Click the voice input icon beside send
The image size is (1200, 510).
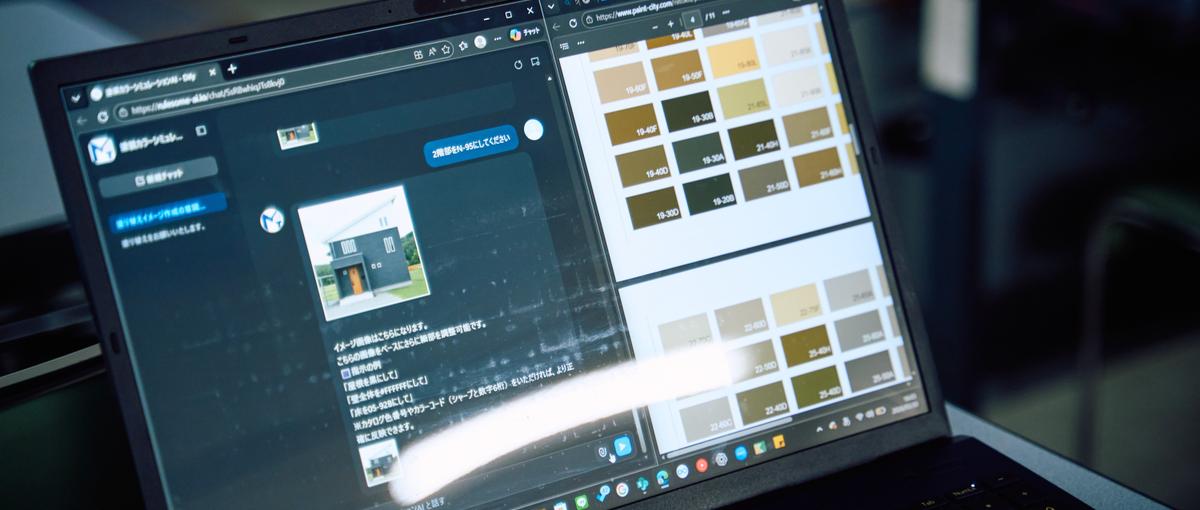tap(603, 451)
